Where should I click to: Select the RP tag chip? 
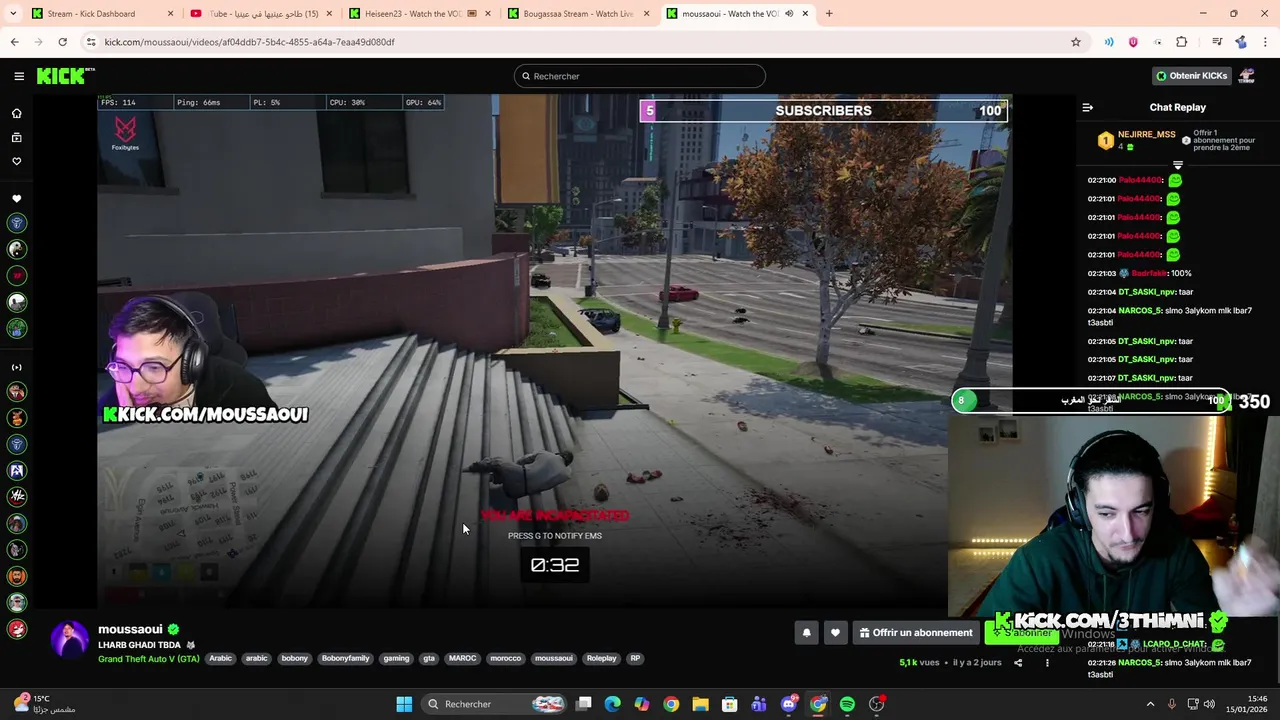[635, 658]
